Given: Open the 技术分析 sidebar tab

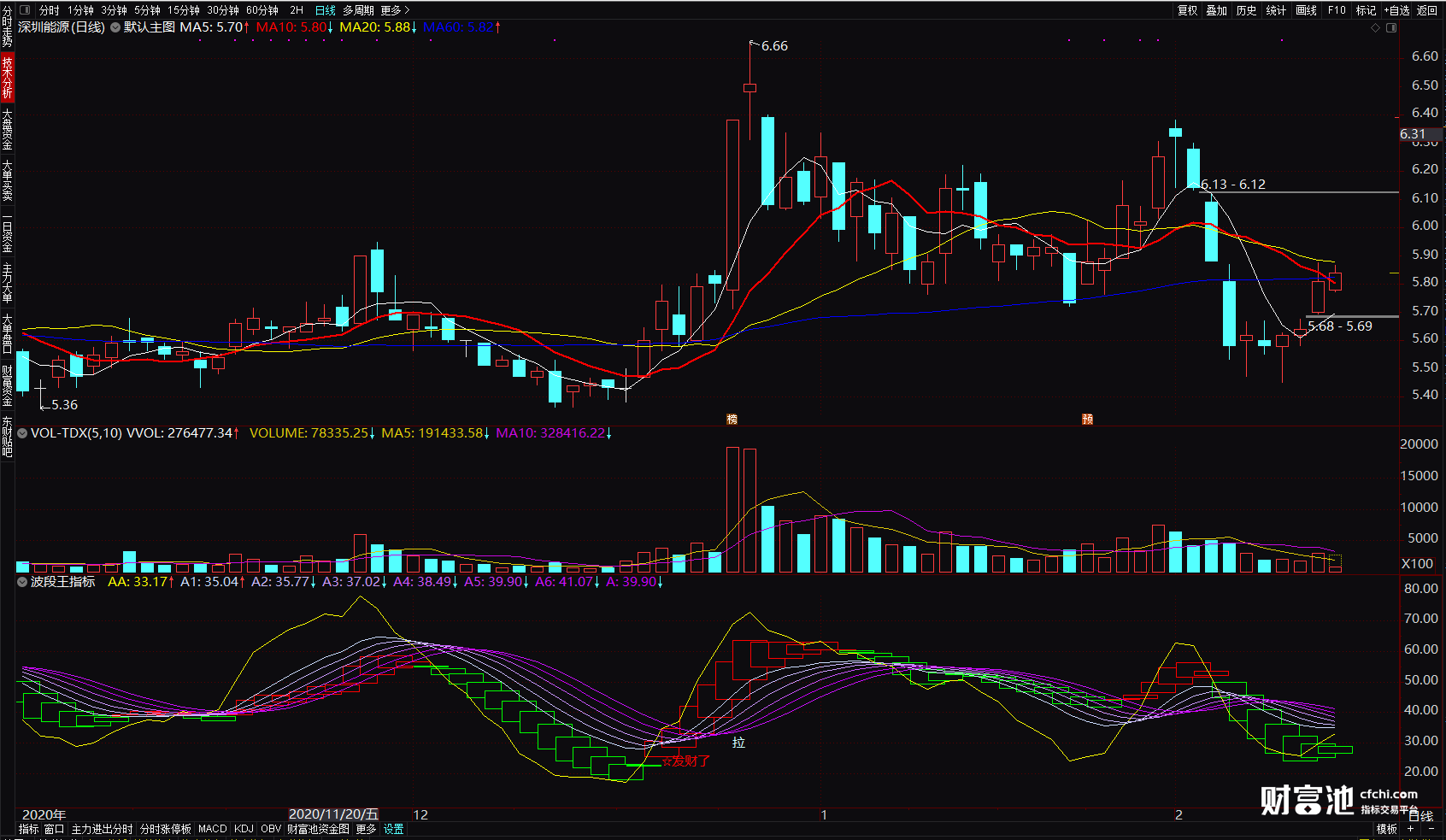Looking at the screenshot, I should (x=7, y=77).
